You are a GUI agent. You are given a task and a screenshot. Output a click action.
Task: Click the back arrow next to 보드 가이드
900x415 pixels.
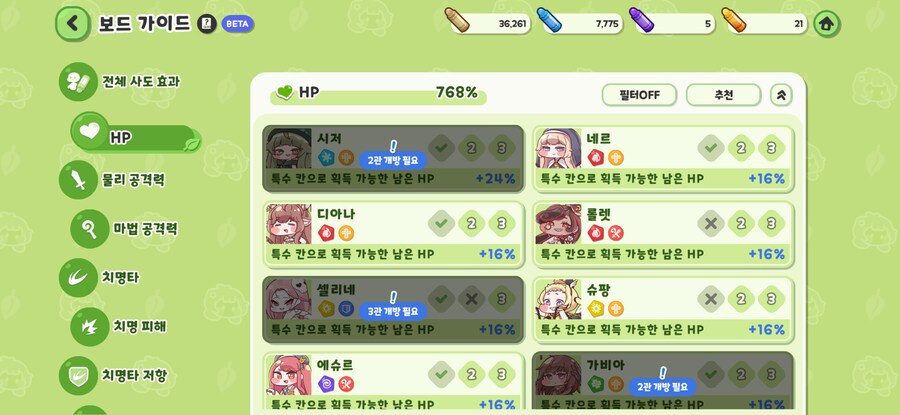tap(72, 24)
